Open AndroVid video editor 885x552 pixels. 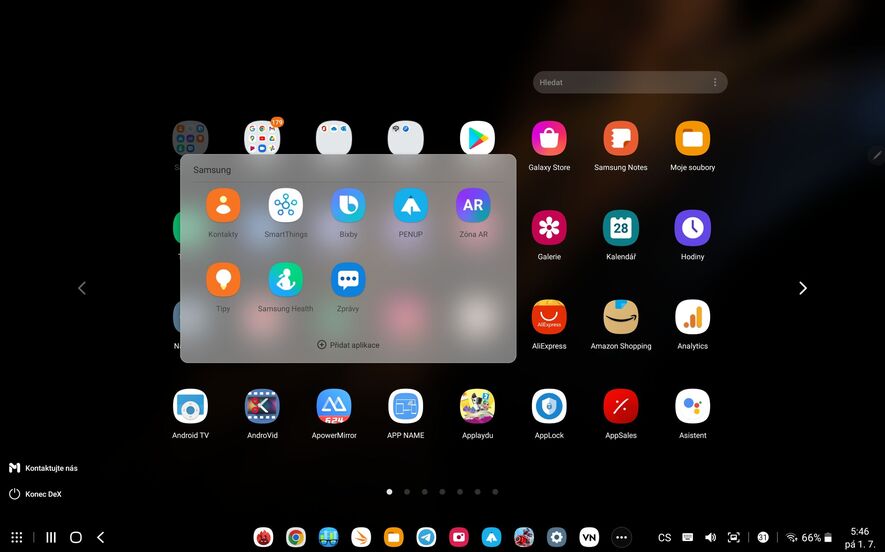(x=262, y=406)
